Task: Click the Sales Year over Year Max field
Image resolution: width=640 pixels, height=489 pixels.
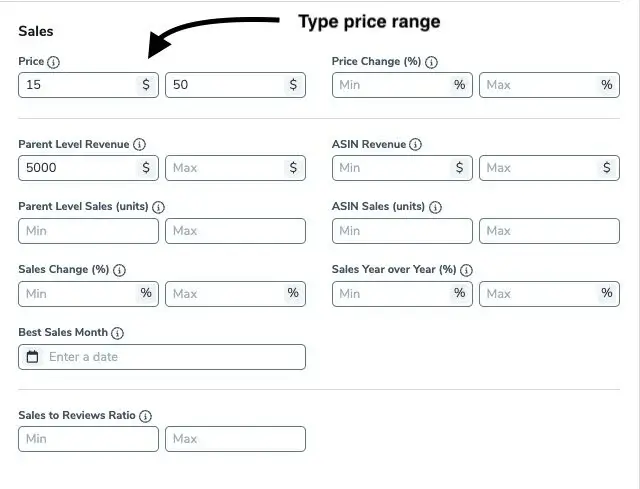Action: tap(538, 293)
